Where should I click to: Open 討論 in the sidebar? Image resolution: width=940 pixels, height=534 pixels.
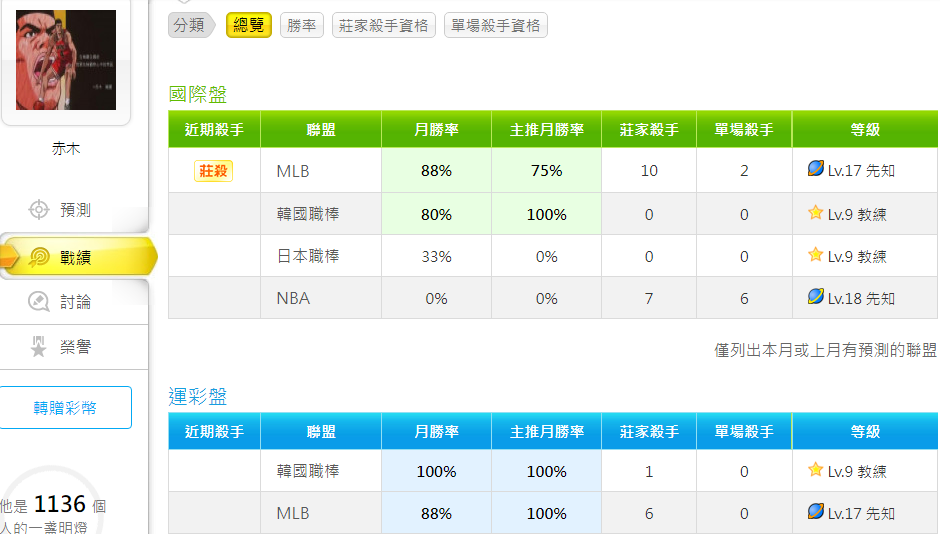[76, 301]
